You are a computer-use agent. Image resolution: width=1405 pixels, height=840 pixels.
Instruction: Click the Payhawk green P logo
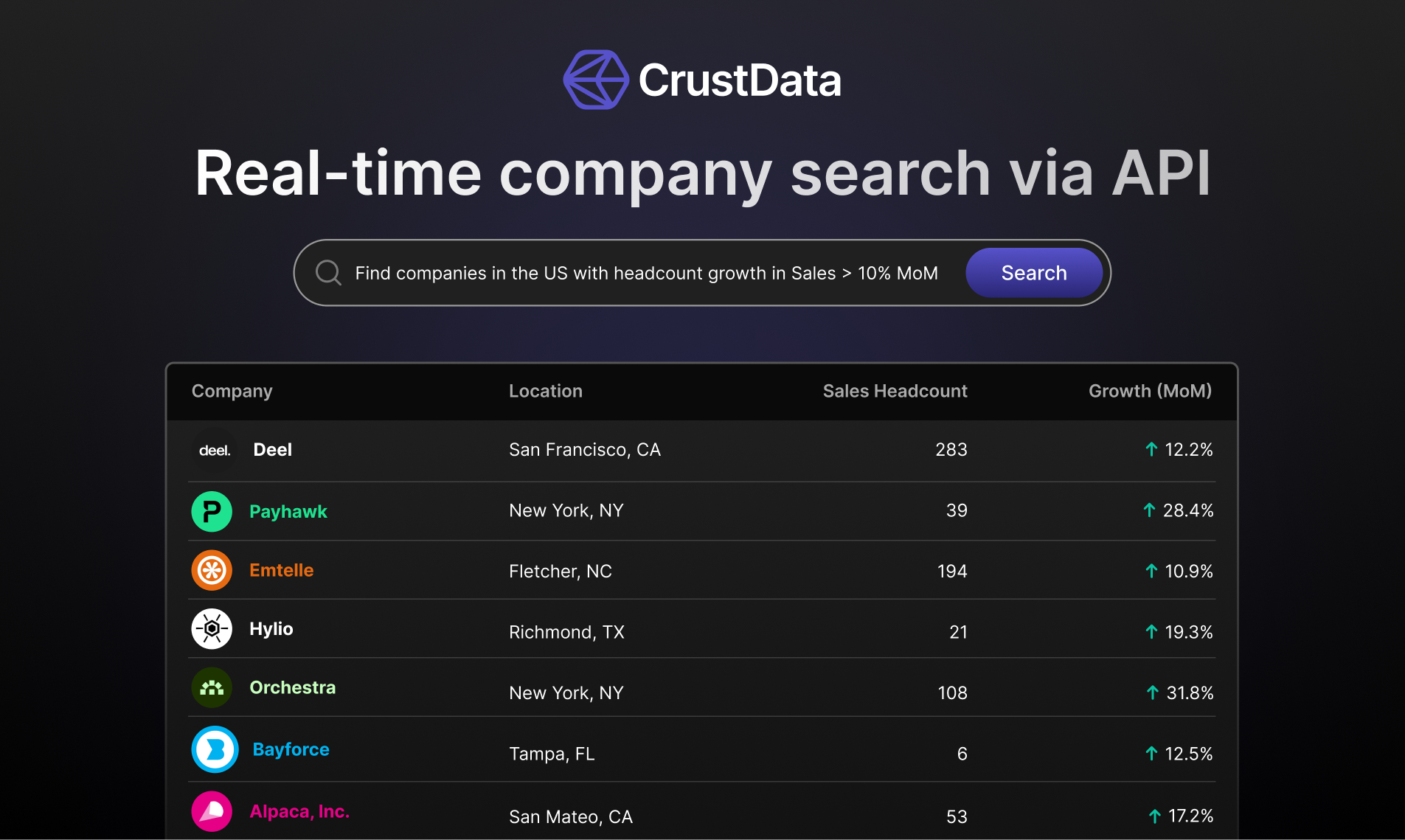coord(212,511)
